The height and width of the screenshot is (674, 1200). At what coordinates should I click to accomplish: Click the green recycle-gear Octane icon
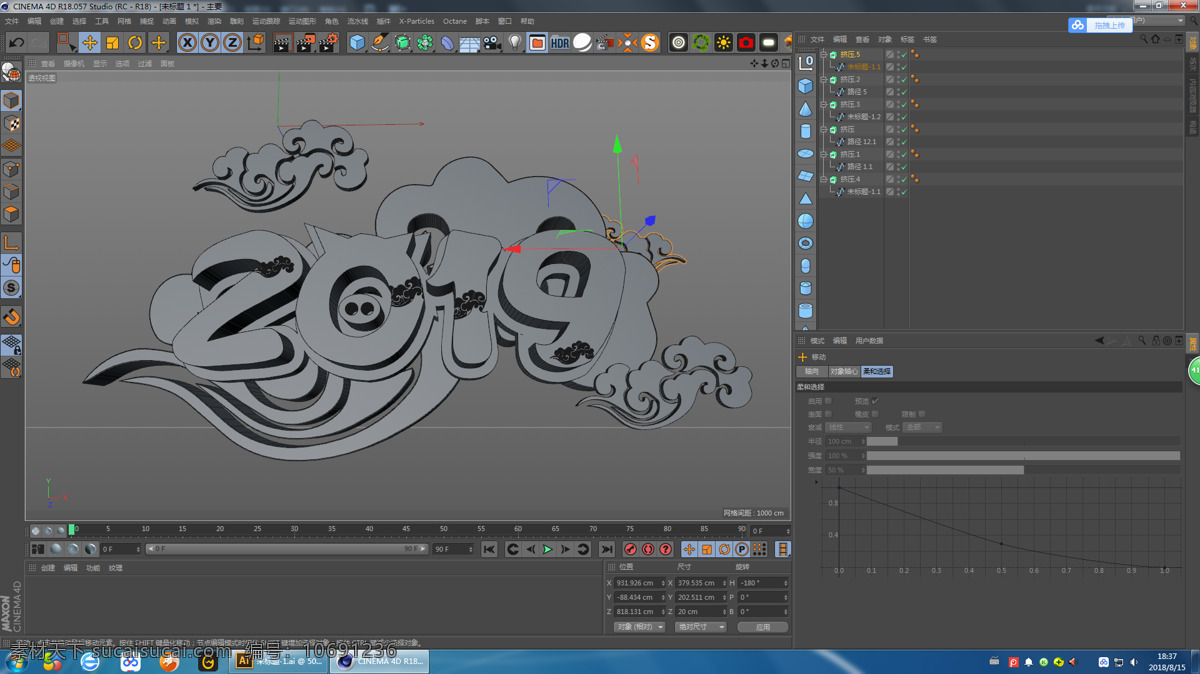click(701, 42)
